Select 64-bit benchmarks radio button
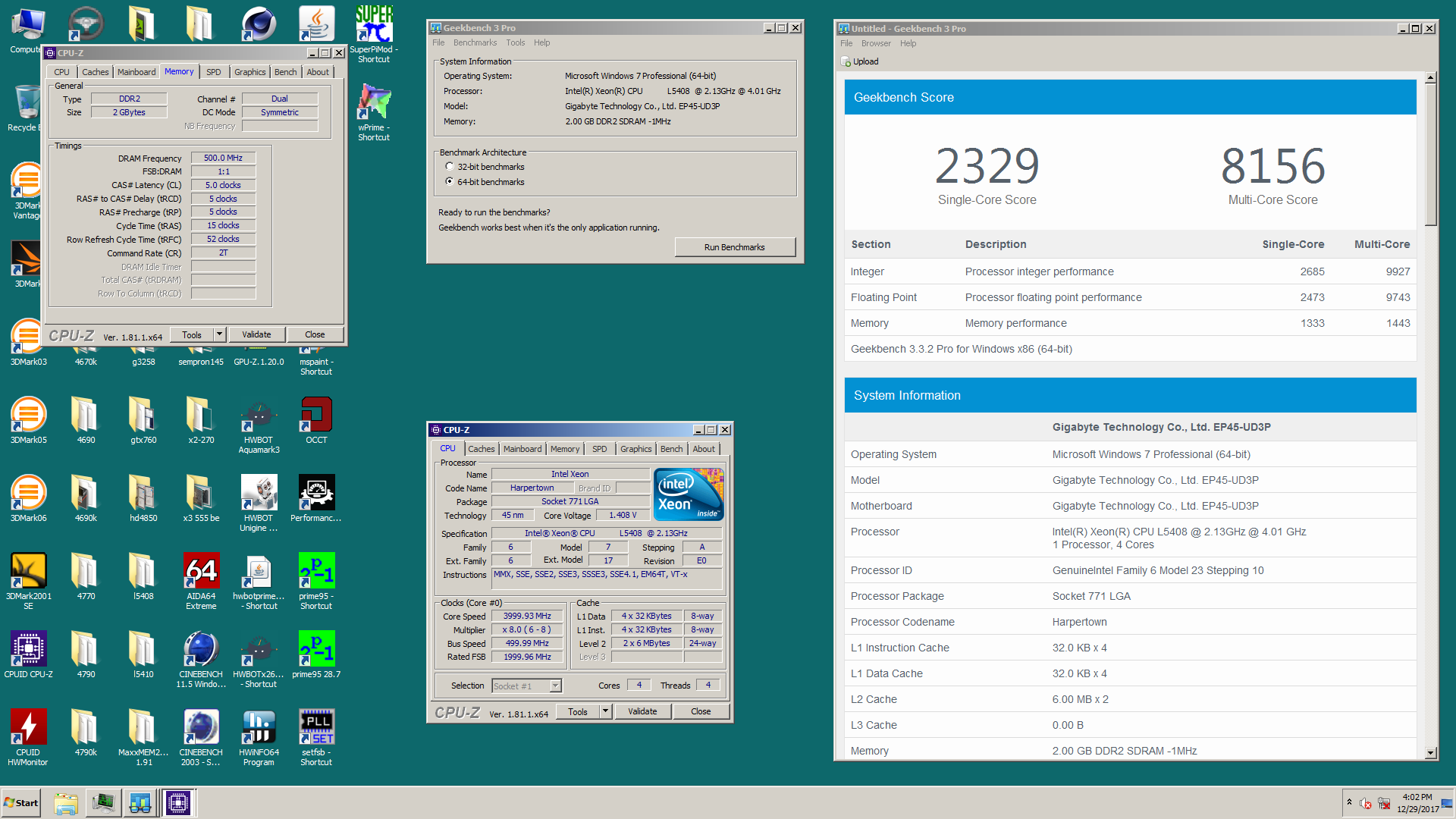 pyautogui.click(x=450, y=182)
